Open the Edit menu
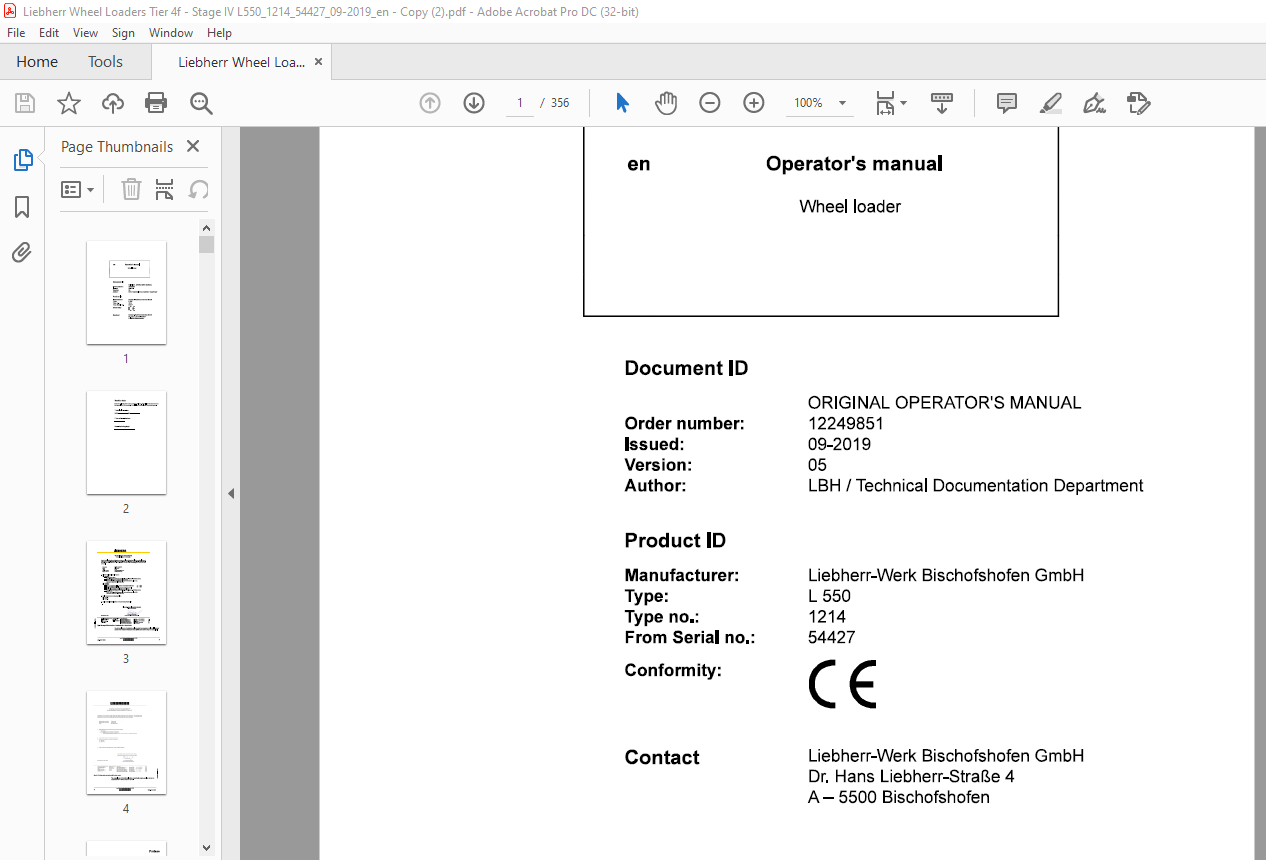Viewport: 1266px width, 860px height. pos(49,33)
